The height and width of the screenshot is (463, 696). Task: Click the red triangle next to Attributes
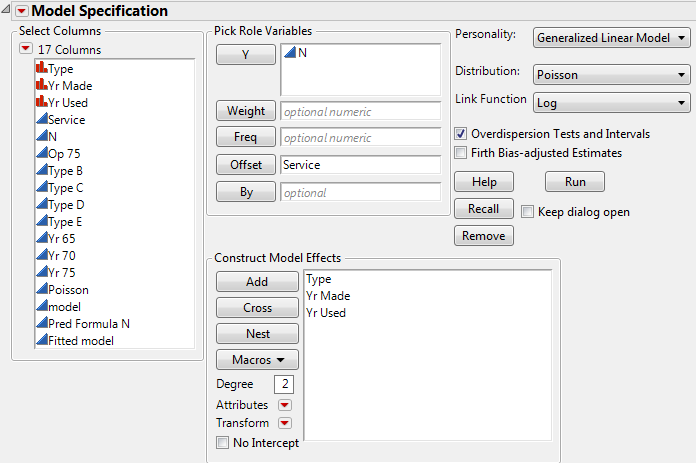[285, 405]
